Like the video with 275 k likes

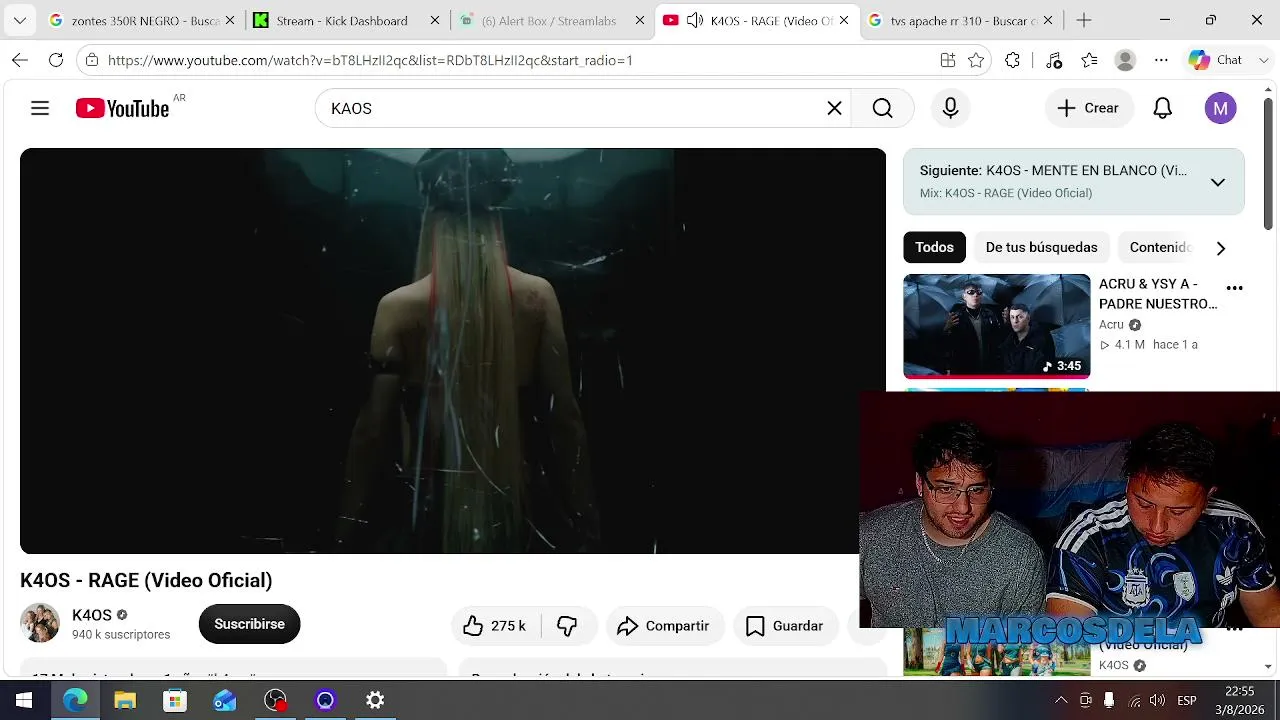pos(496,626)
